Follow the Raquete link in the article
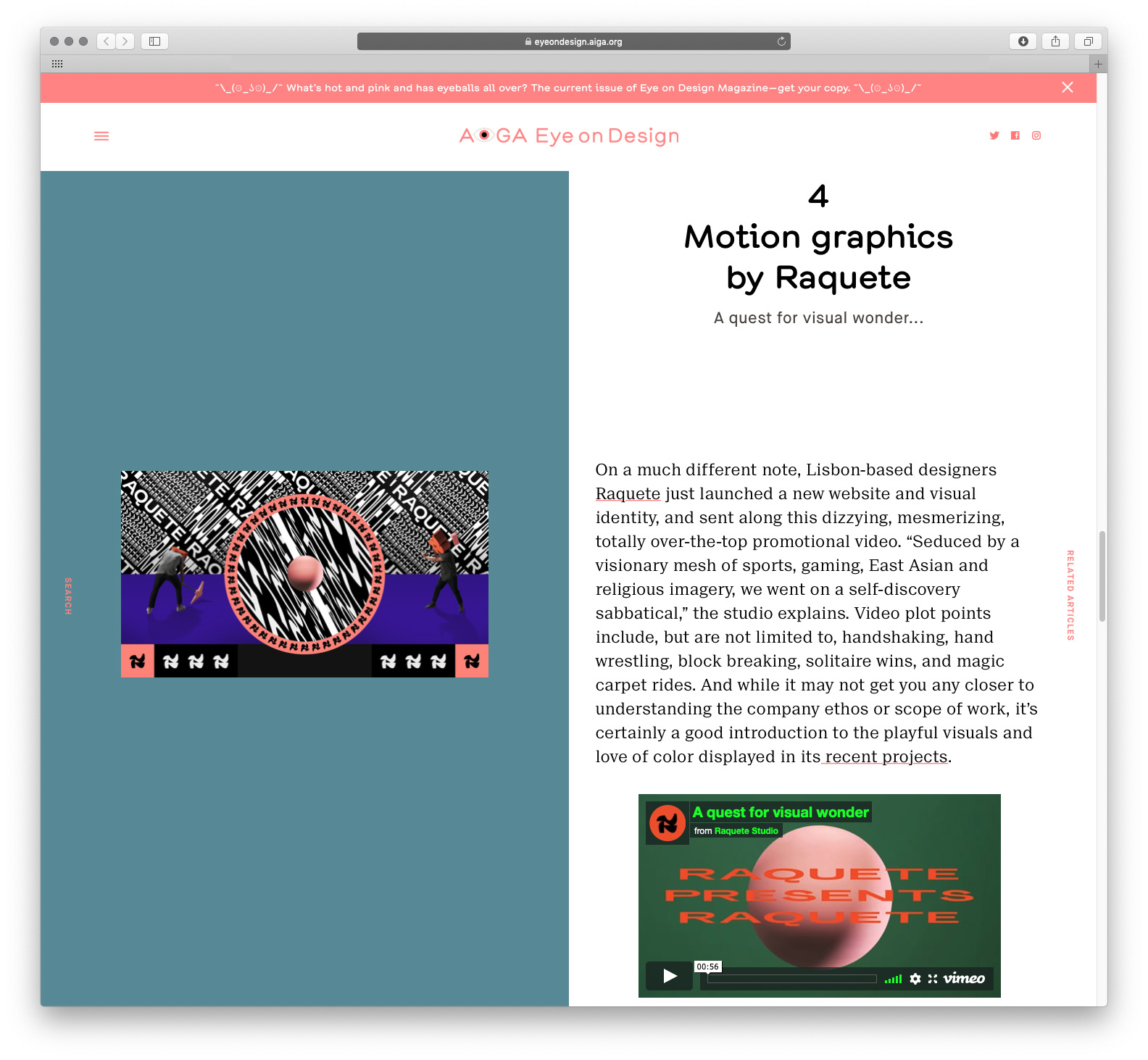This screenshot has width=1148, height=1060. (628, 493)
